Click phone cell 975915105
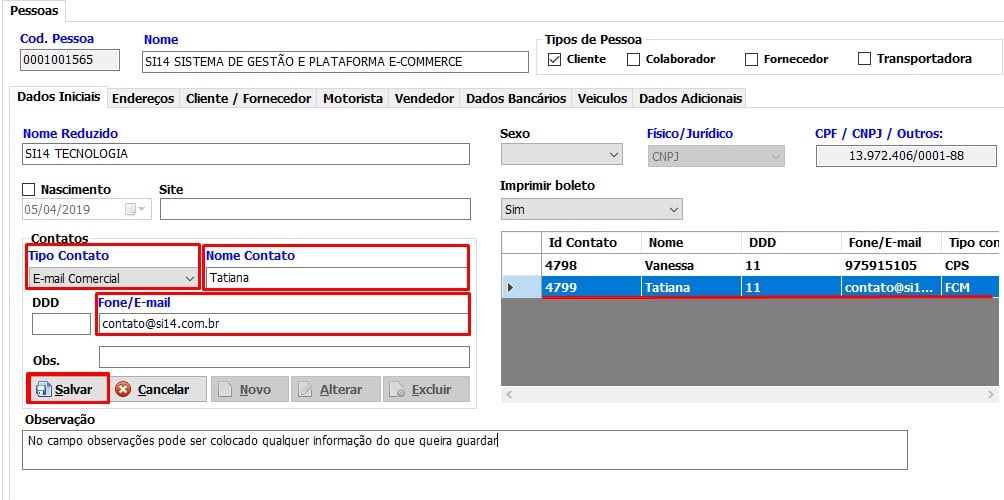The height and width of the screenshot is (500, 1004). tap(890, 265)
